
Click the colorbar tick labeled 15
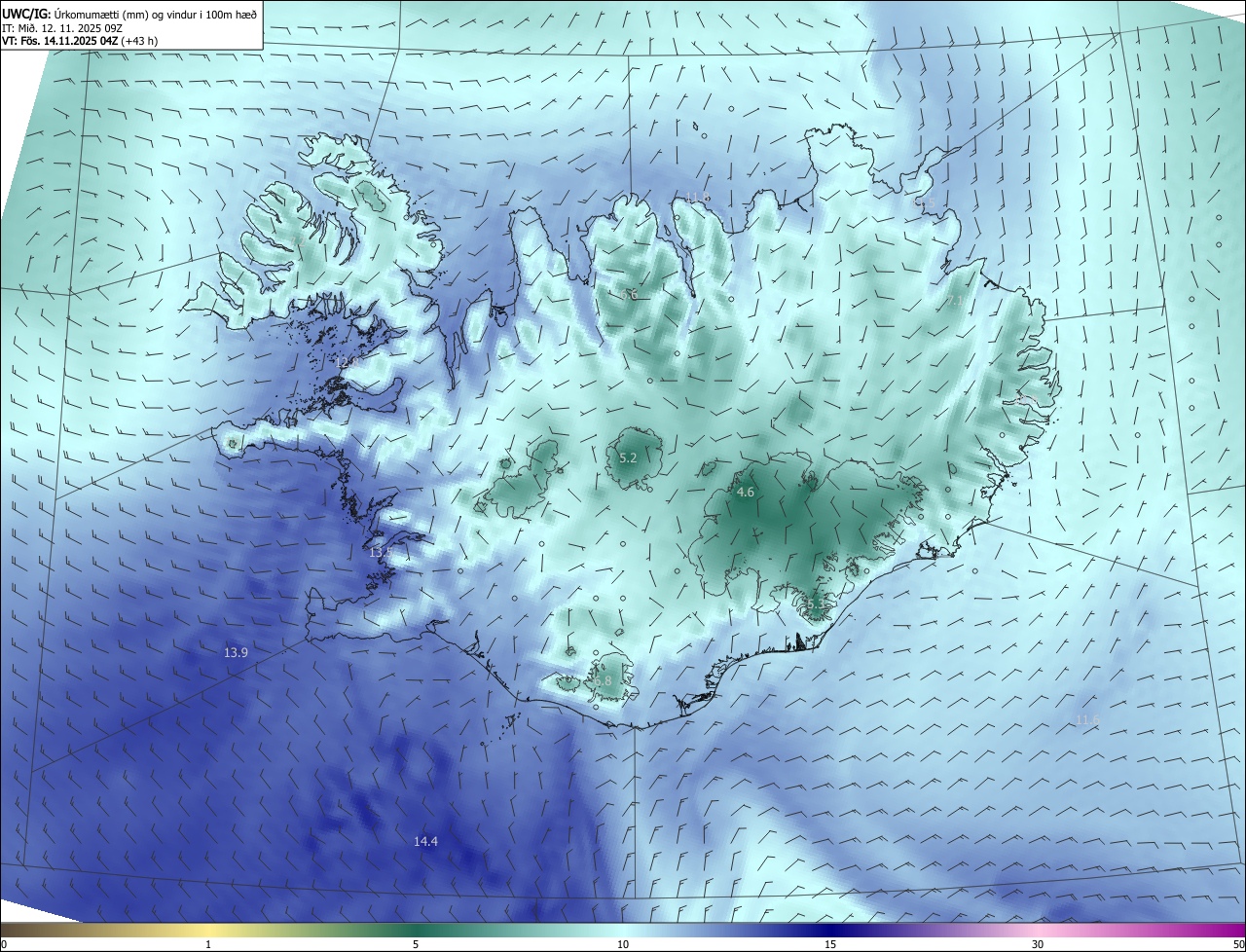tap(830, 944)
